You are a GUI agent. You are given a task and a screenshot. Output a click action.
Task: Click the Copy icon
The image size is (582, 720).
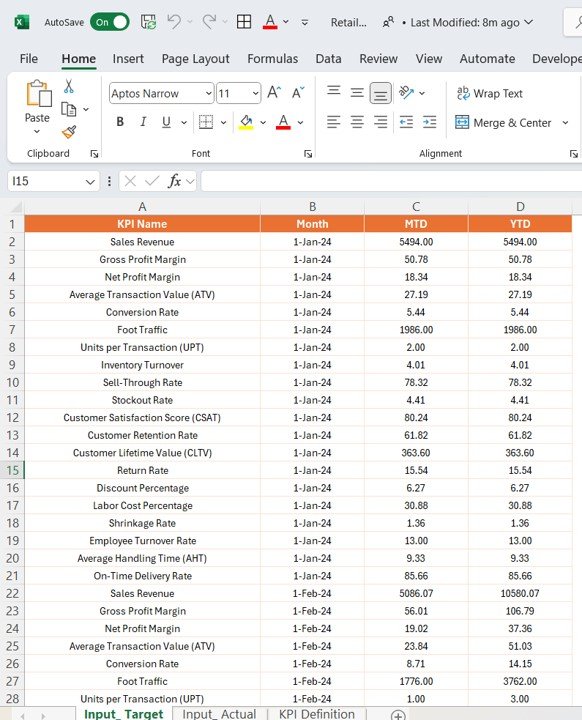[x=69, y=109]
